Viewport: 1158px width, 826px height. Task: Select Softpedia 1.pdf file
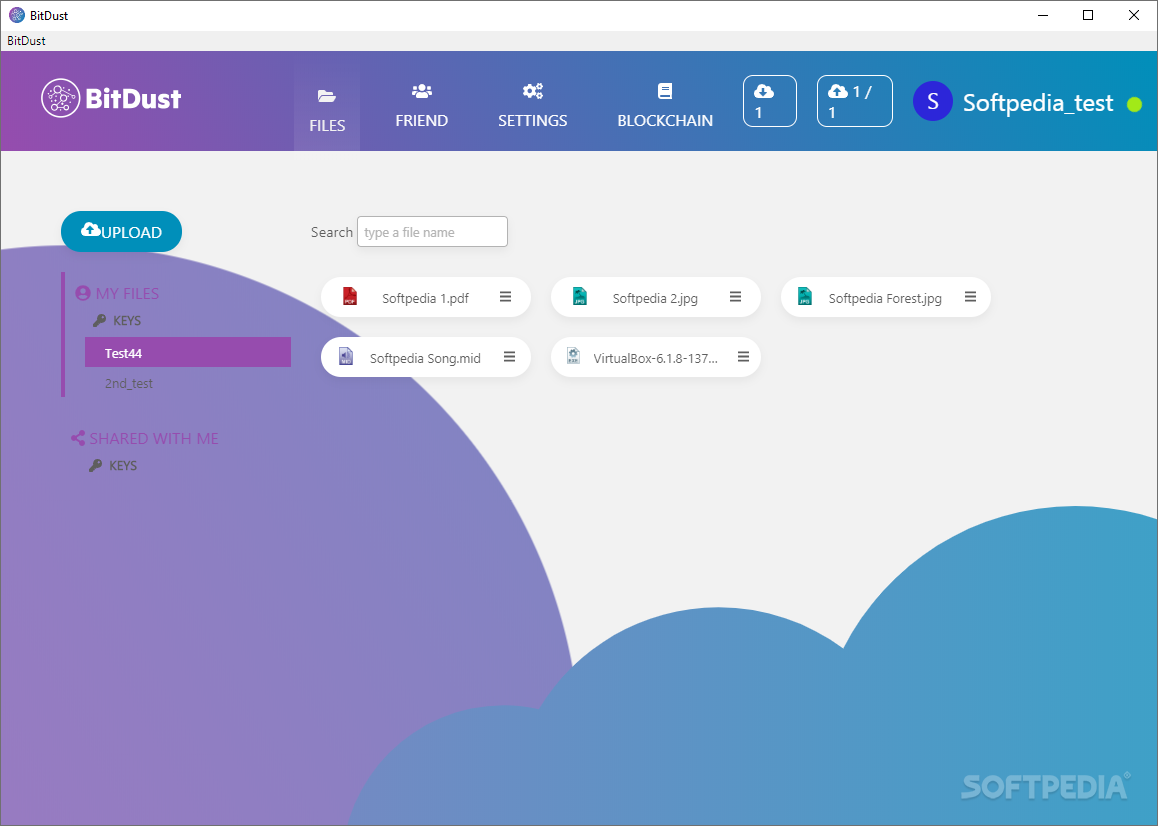coord(425,298)
